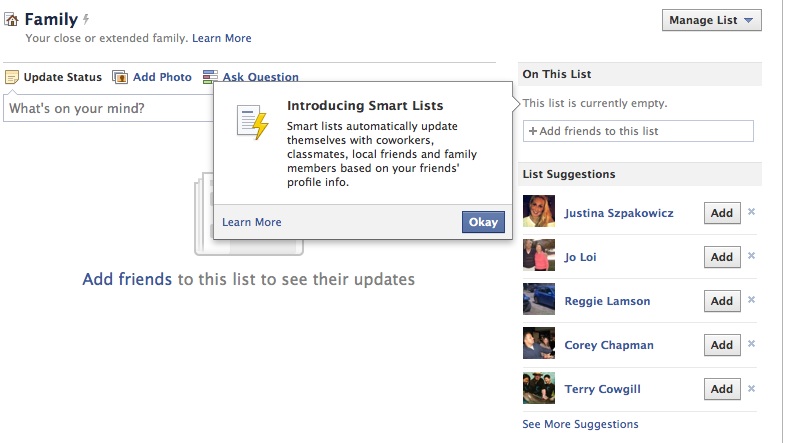
Task: Add Justina Szpakowicz to the list
Action: click(x=722, y=213)
